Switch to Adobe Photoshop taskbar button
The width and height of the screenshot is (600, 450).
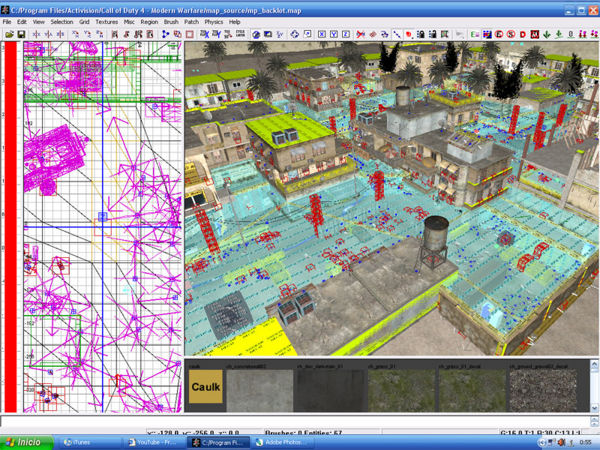pyautogui.click(x=282, y=443)
